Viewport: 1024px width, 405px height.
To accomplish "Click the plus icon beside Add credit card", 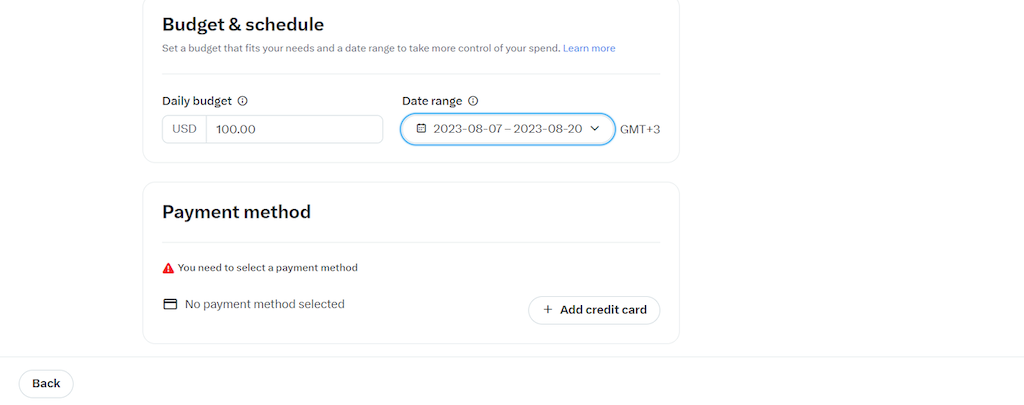I will tap(548, 310).
